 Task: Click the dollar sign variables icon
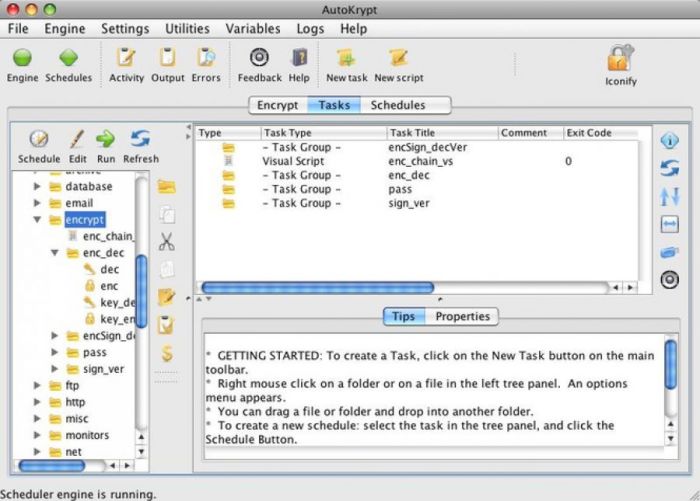pyautogui.click(x=167, y=353)
